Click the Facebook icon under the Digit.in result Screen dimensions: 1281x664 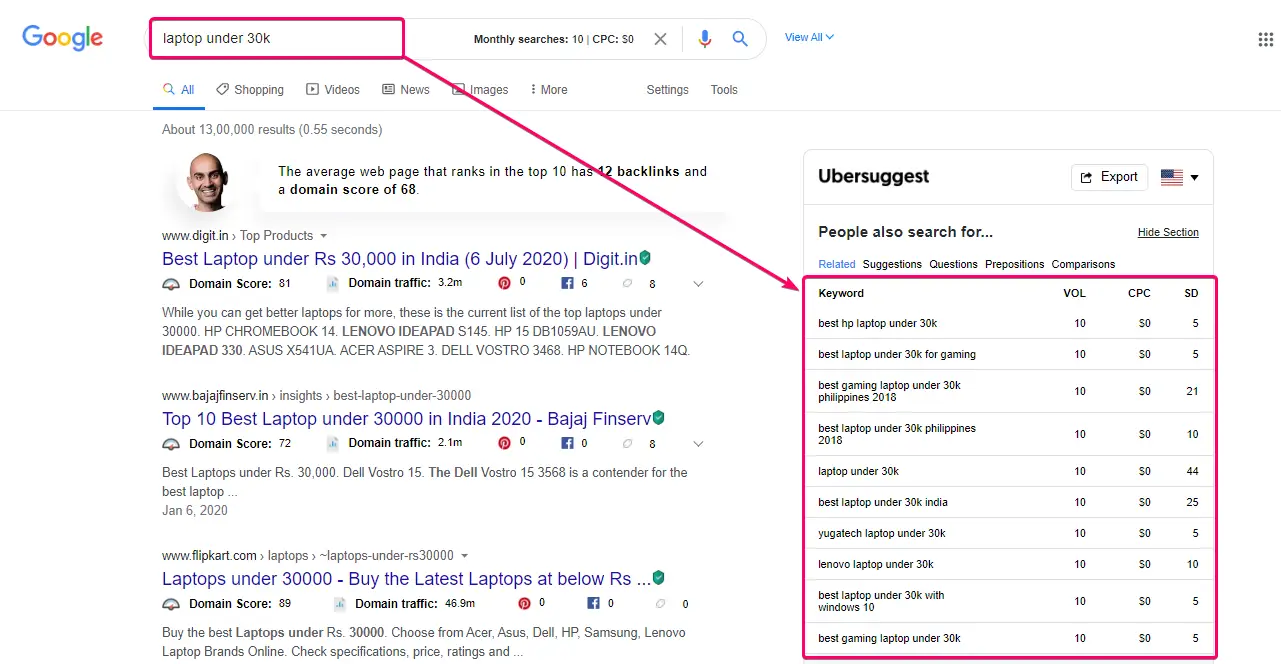pyautogui.click(x=567, y=283)
